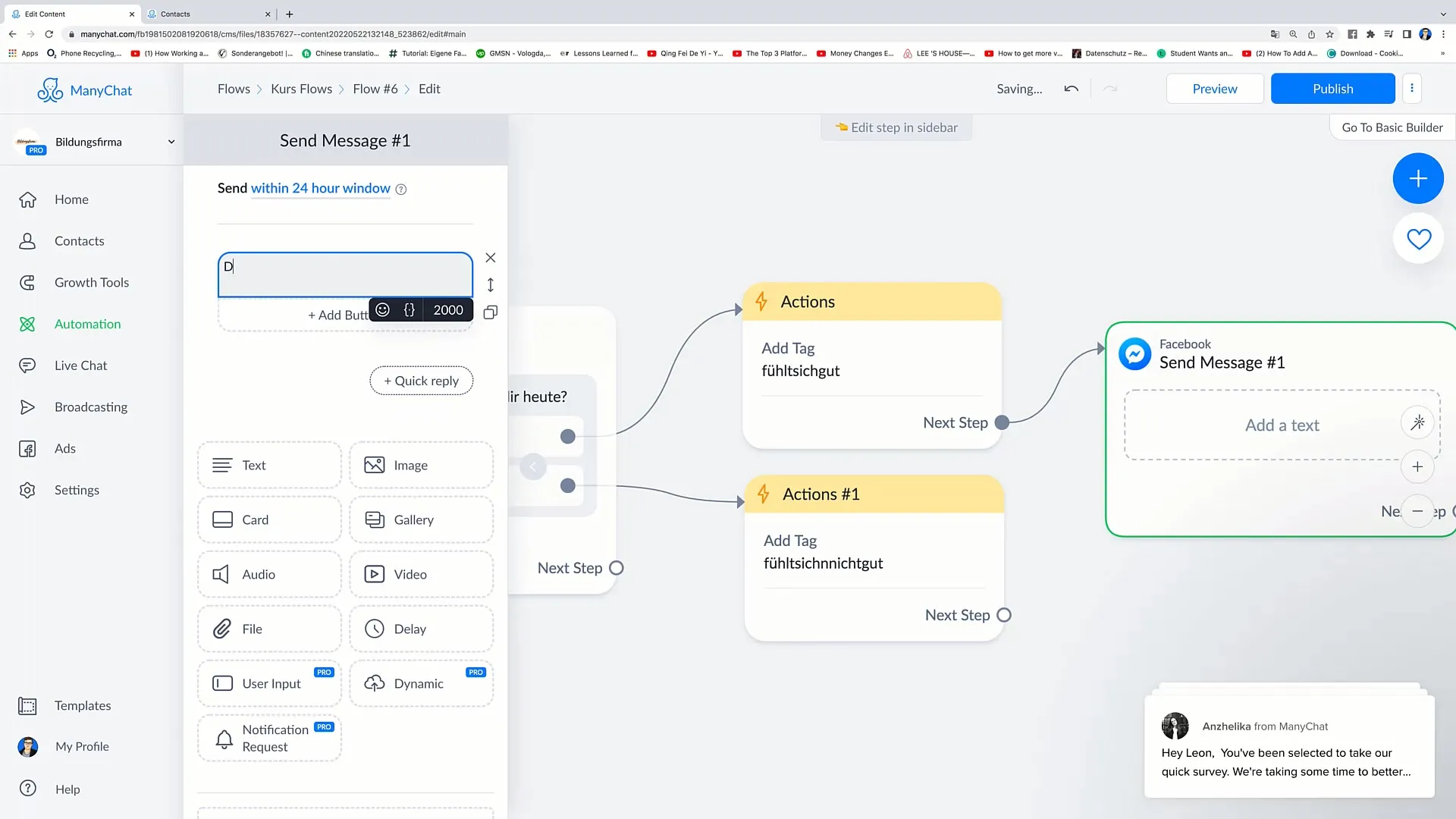This screenshot has height=819, width=1456.
Task: Click the ManyChat logo
Action: pos(84,90)
